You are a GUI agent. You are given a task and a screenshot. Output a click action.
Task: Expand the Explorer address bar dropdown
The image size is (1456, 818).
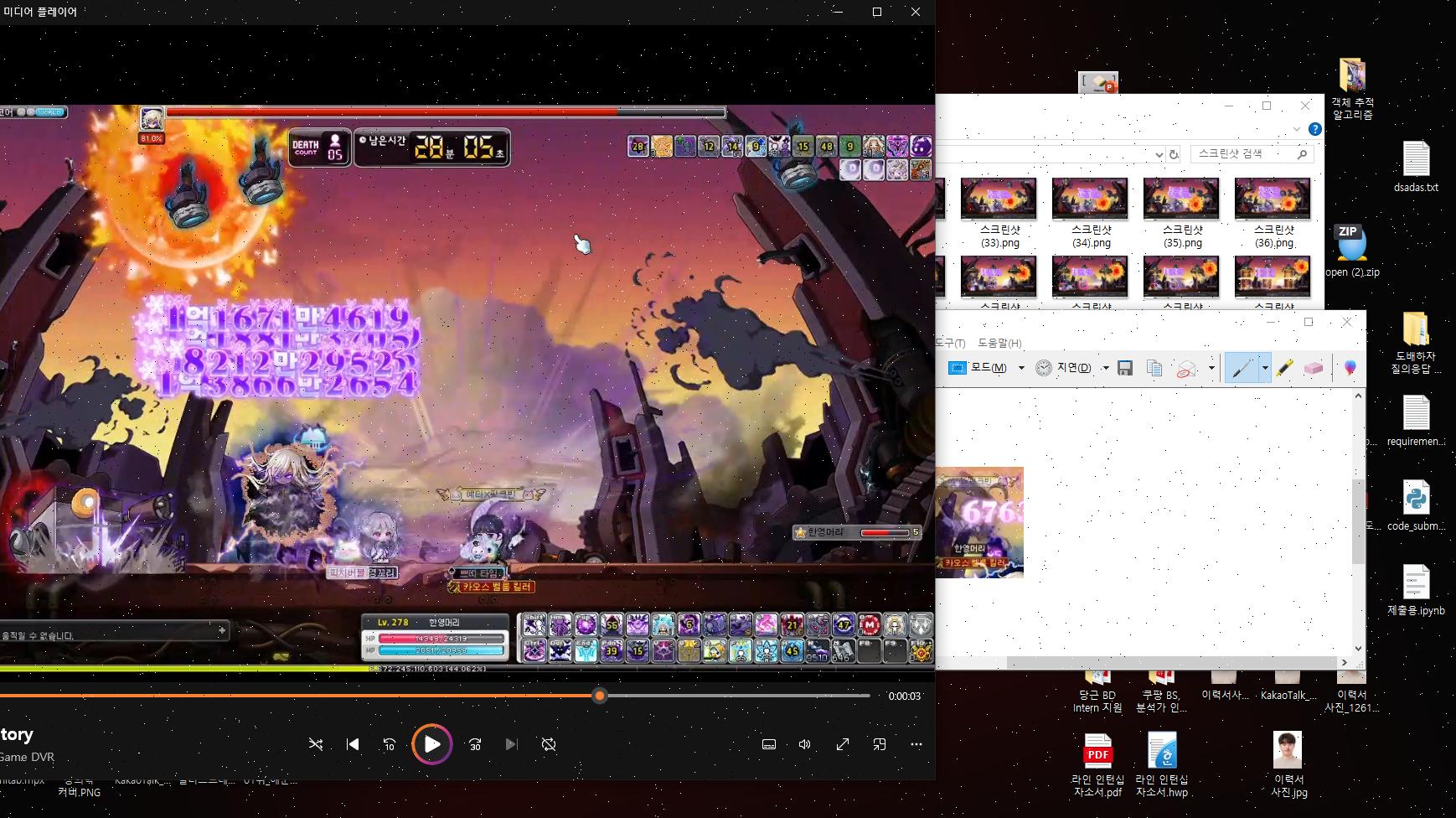point(1159,154)
